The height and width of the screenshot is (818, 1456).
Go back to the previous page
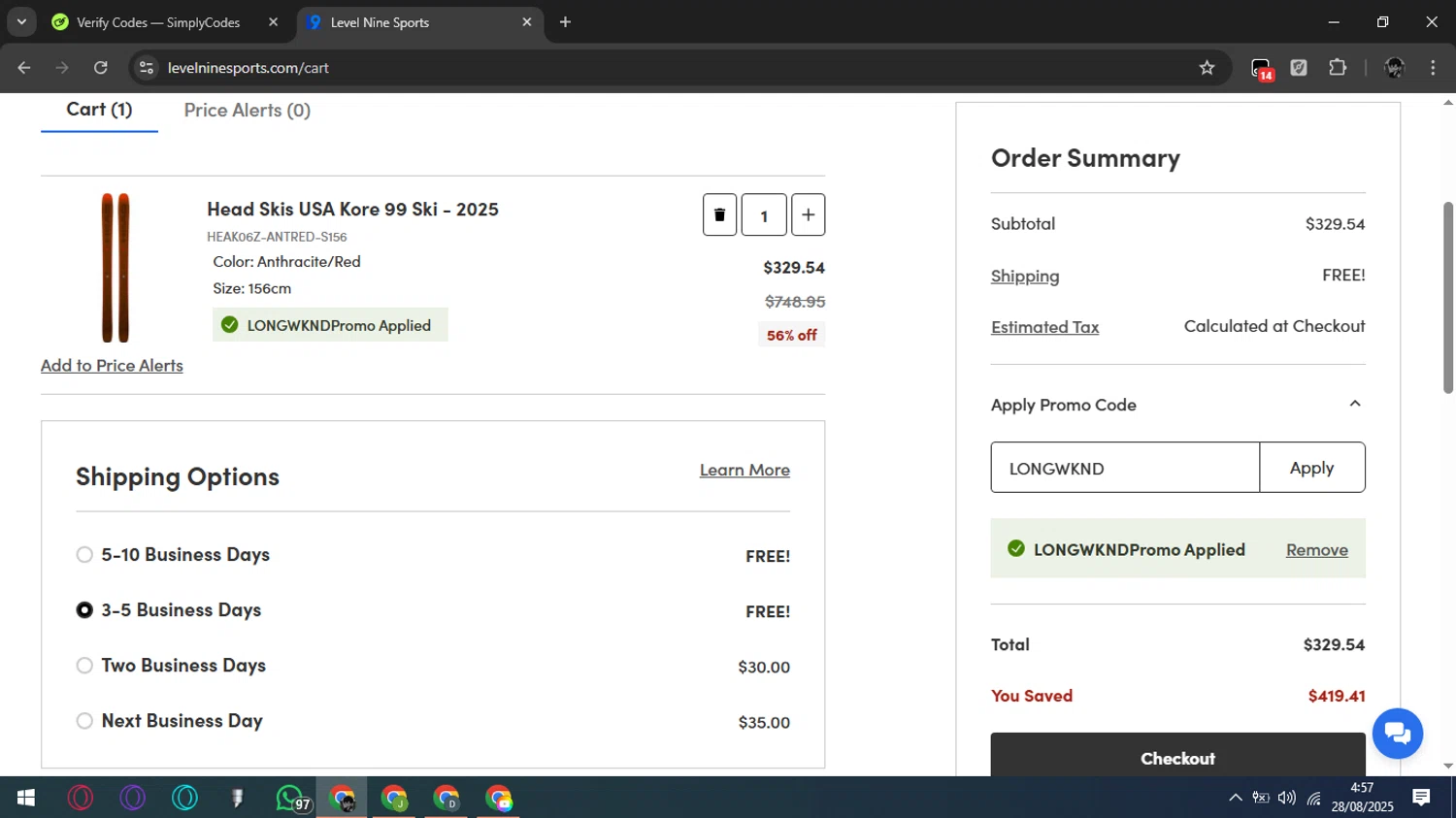pos(24,68)
